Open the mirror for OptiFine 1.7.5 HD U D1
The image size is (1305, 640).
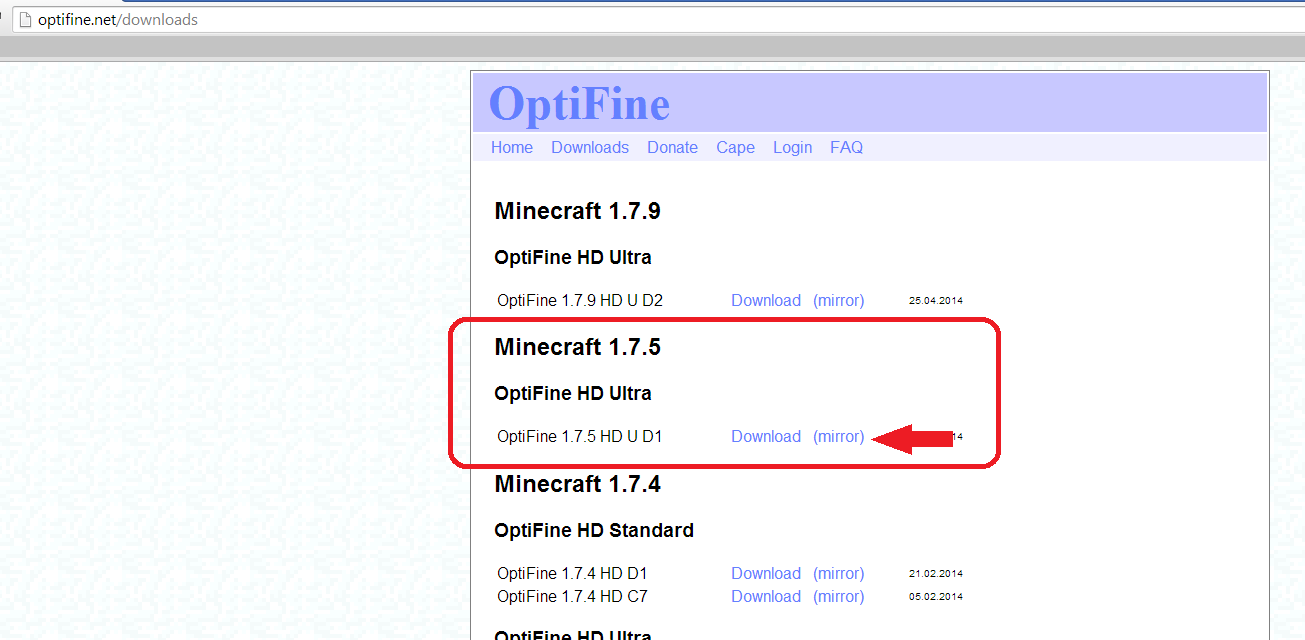coord(839,436)
